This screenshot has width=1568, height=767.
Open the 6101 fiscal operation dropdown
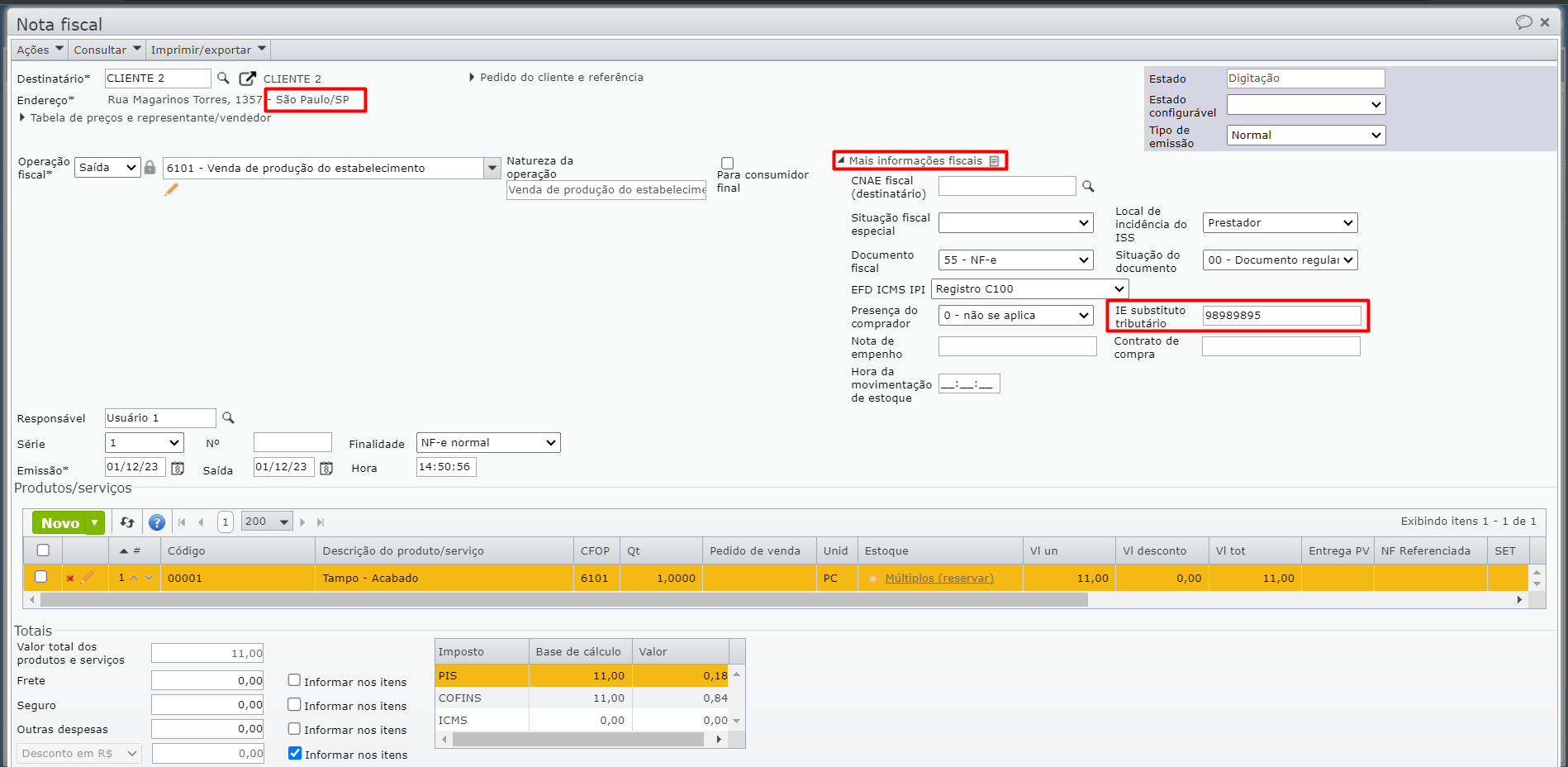492,169
